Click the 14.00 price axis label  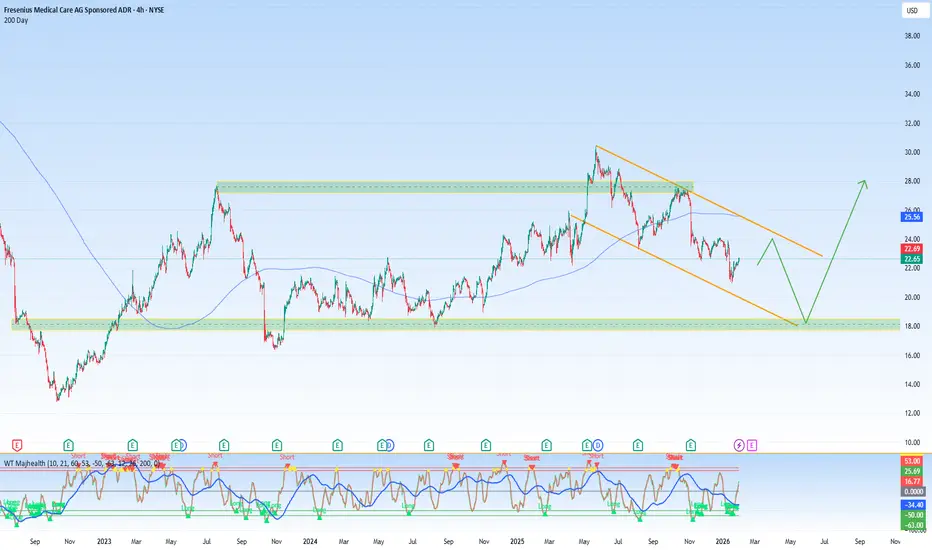tap(912, 384)
